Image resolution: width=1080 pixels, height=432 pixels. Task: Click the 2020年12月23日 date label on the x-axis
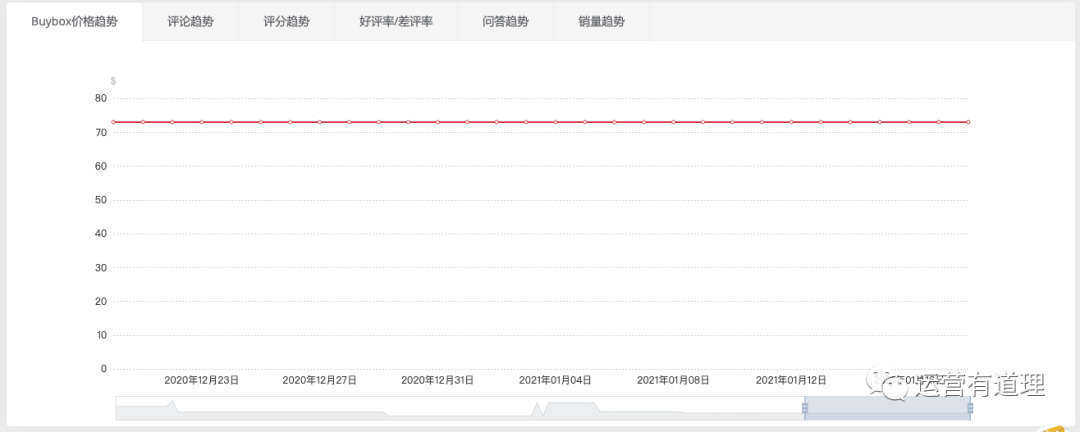(x=201, y=381)
